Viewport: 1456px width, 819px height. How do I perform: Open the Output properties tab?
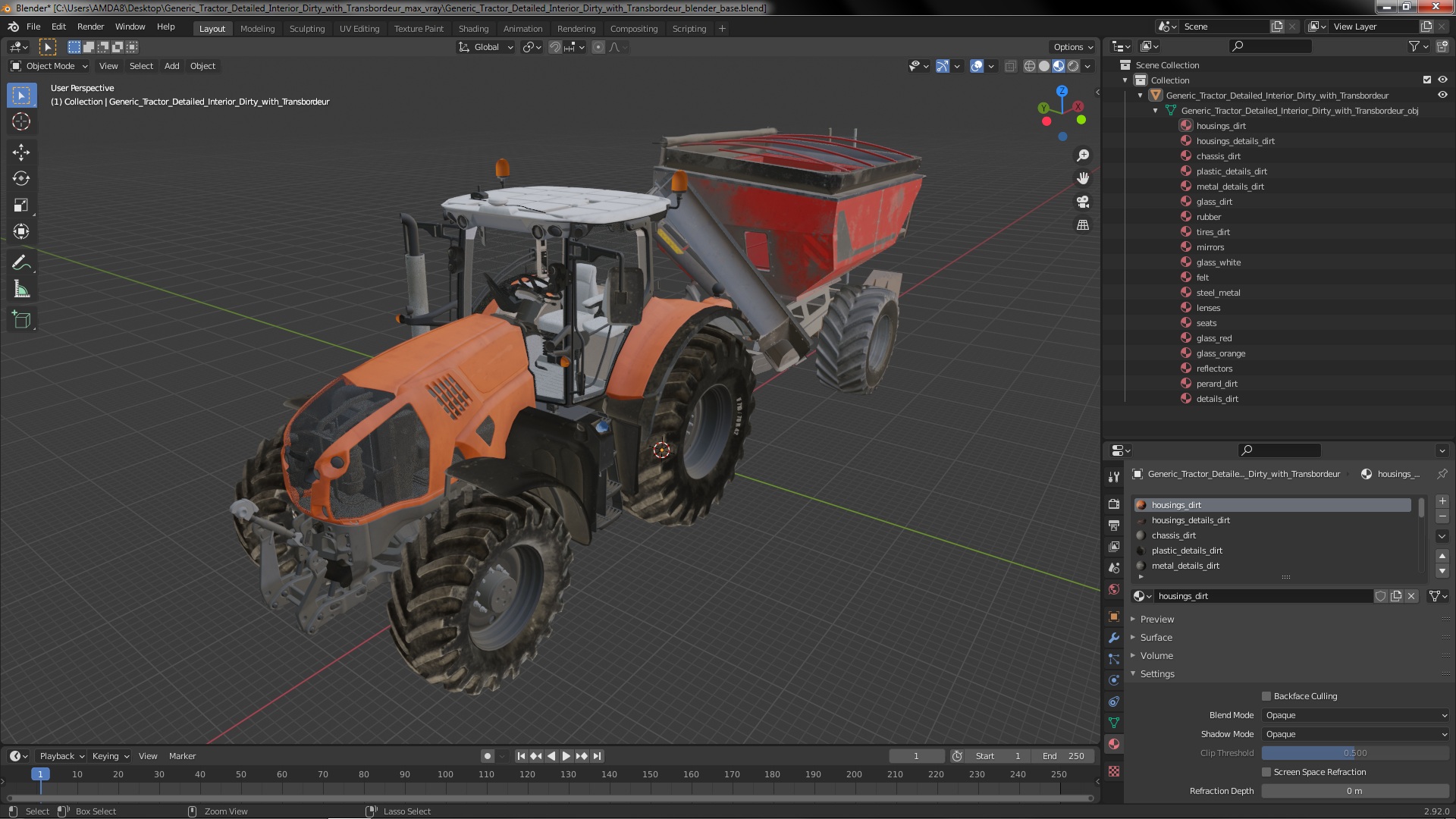1114,526
